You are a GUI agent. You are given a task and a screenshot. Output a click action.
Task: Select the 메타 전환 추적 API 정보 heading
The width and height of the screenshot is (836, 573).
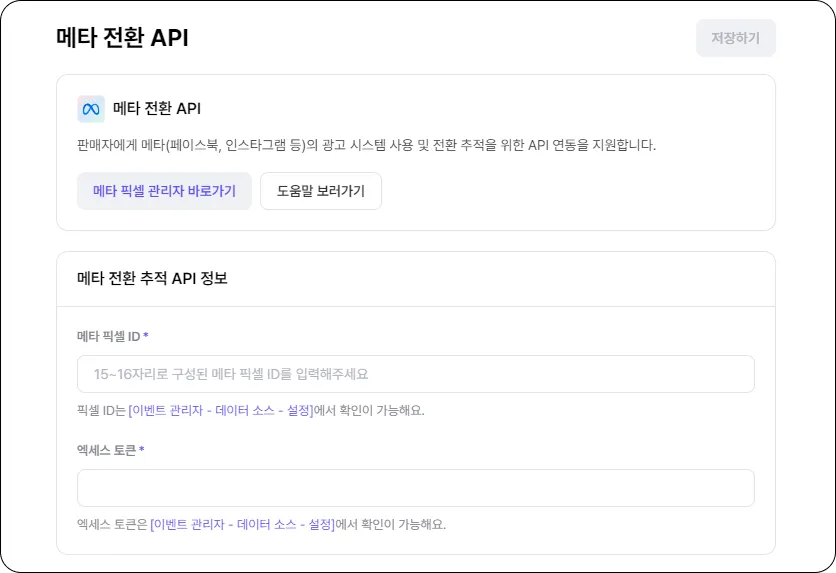point(152,278)
